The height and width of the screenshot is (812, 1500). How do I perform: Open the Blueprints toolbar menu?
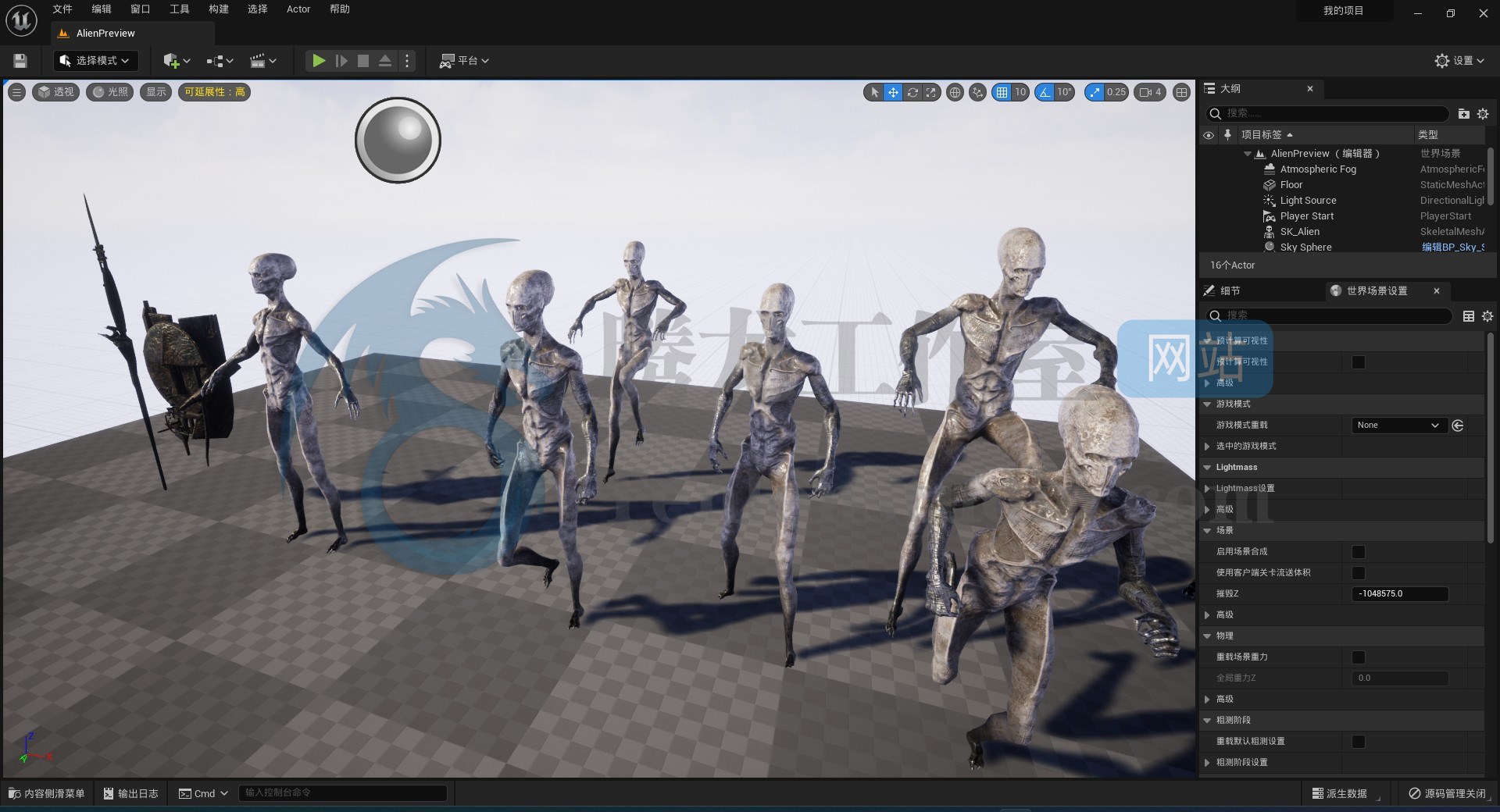(x=220, y=61)
